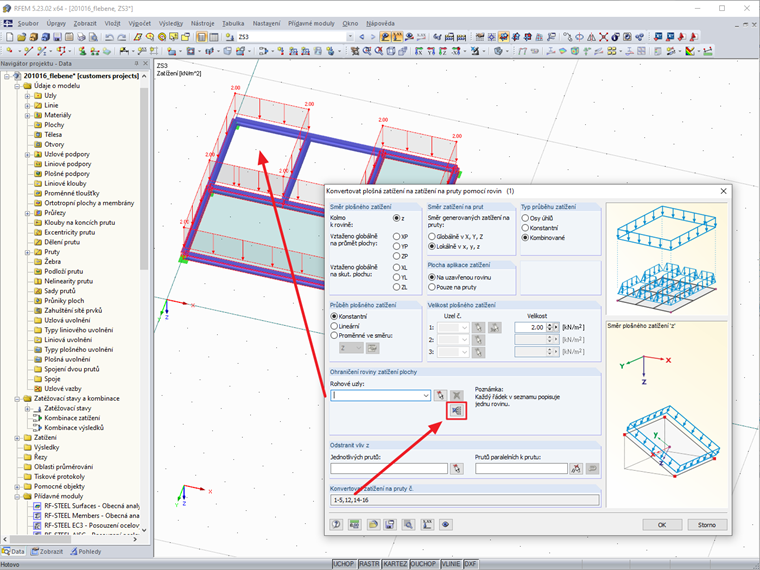Click the Prutů paralelních k prutu input field
The width and height of the screenshot is (760, 570).
click(x=521, y=469)
